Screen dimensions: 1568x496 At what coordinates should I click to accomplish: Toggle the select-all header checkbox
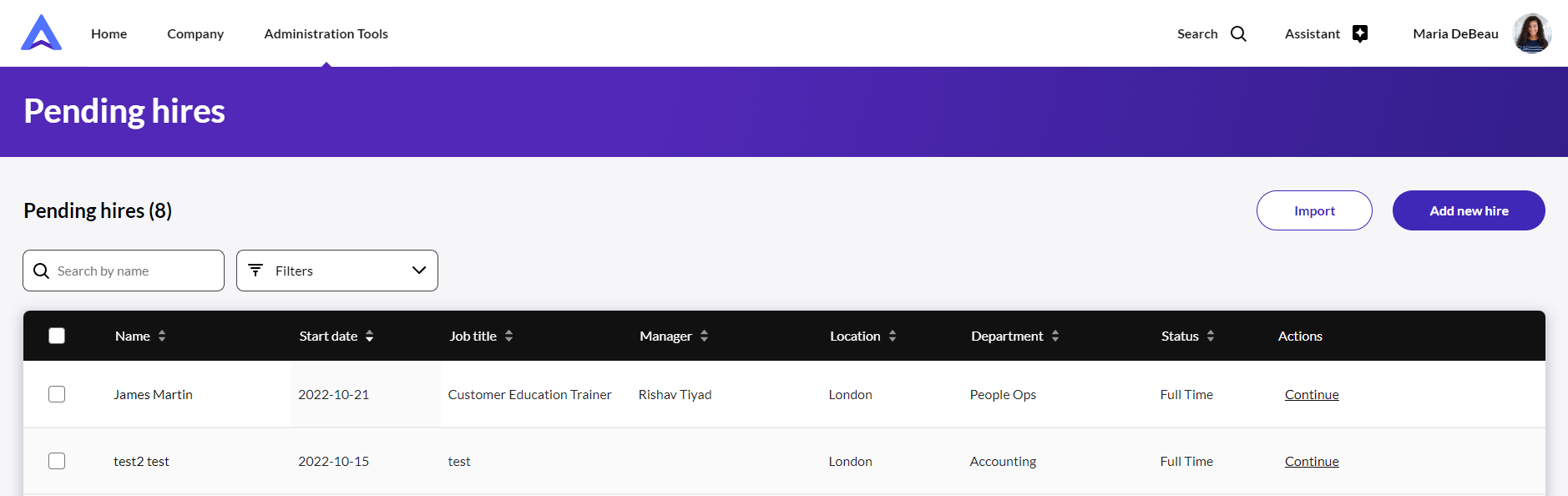[57, 336]
